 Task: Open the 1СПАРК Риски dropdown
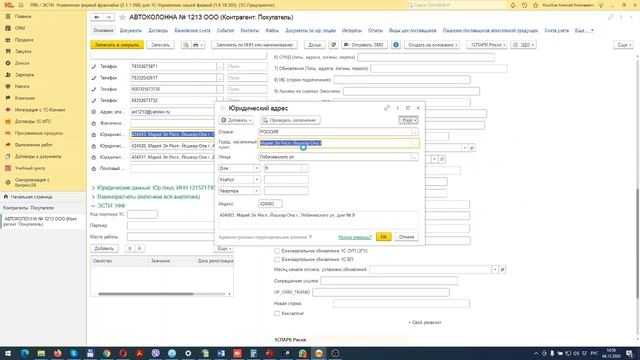pos(487,45)
